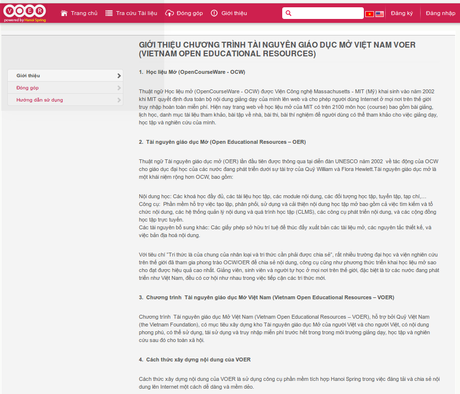This screenshot has width=460, height=394.
Task: Click the magnifier search icon
Action: (288, 13)
